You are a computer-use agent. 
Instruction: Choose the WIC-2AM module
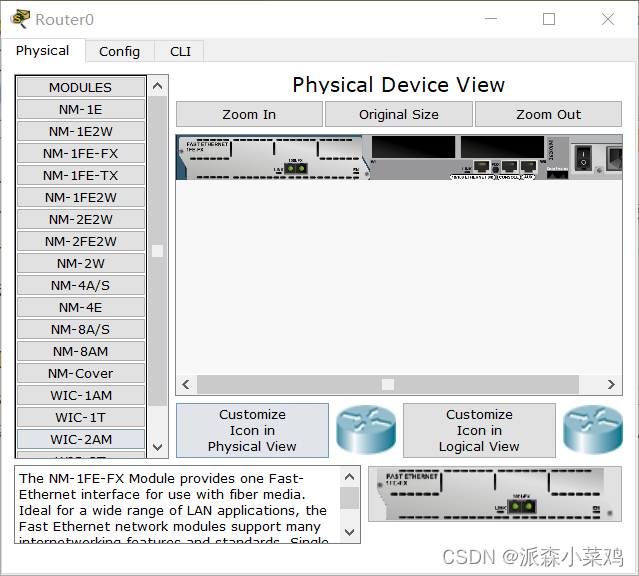tap(81, 439)
